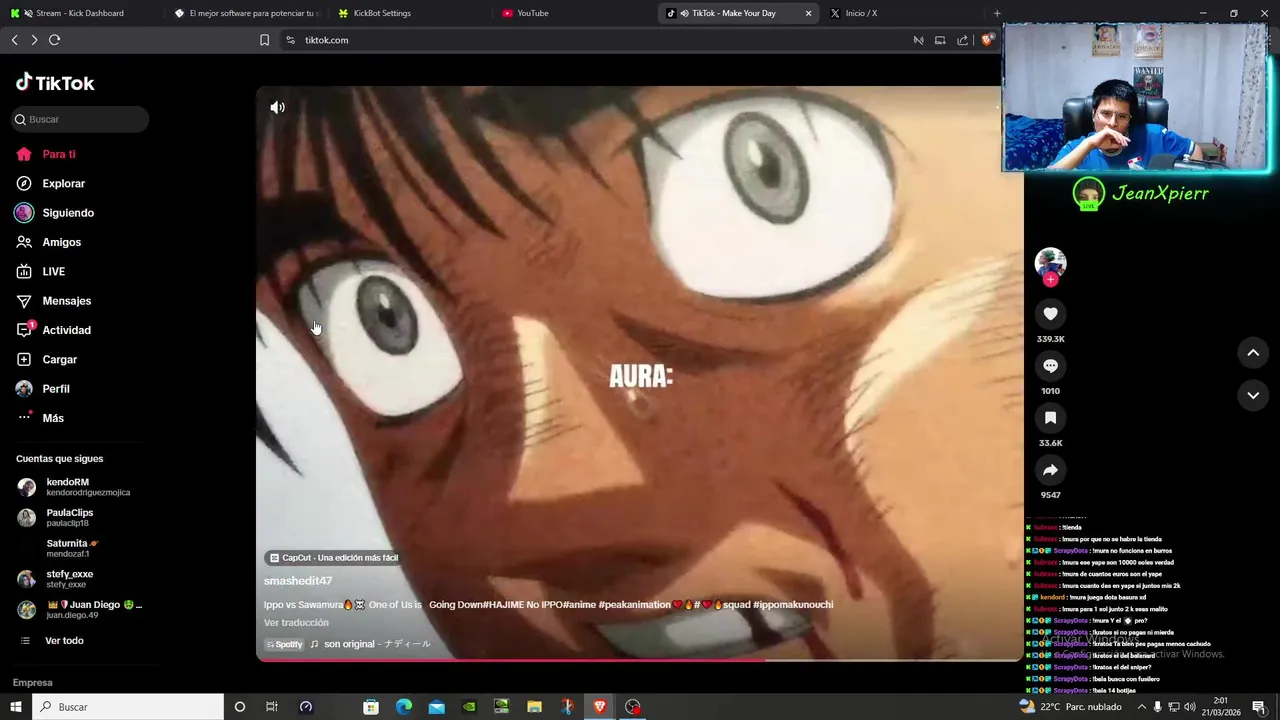Open Actividad notifications
This screenshot has width=1280, height=720.
66,330
